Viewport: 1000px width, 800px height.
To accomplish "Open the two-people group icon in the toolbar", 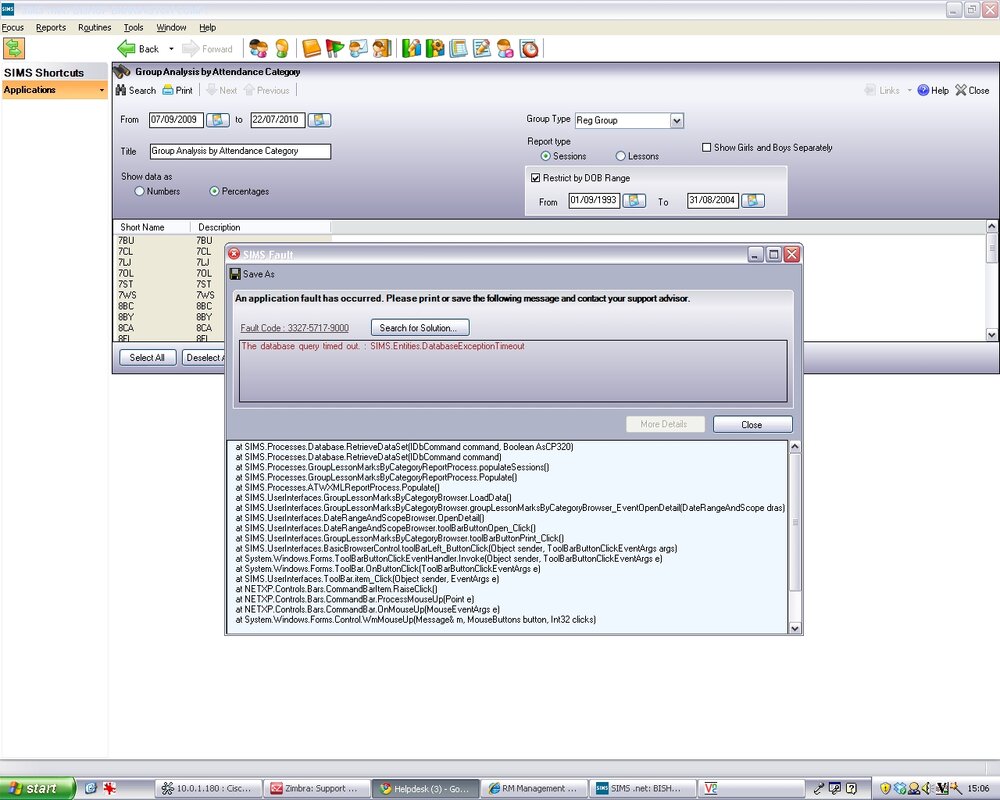I will click(x=258, y=48).
